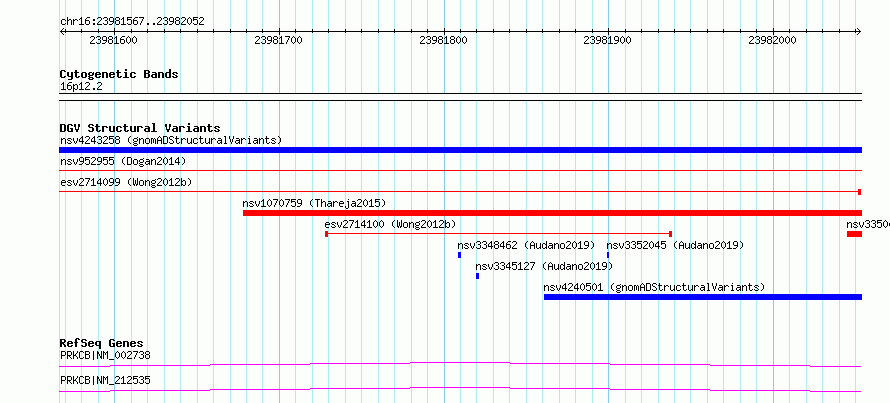Click the red esv2714100 variant line with end caps

498,234
